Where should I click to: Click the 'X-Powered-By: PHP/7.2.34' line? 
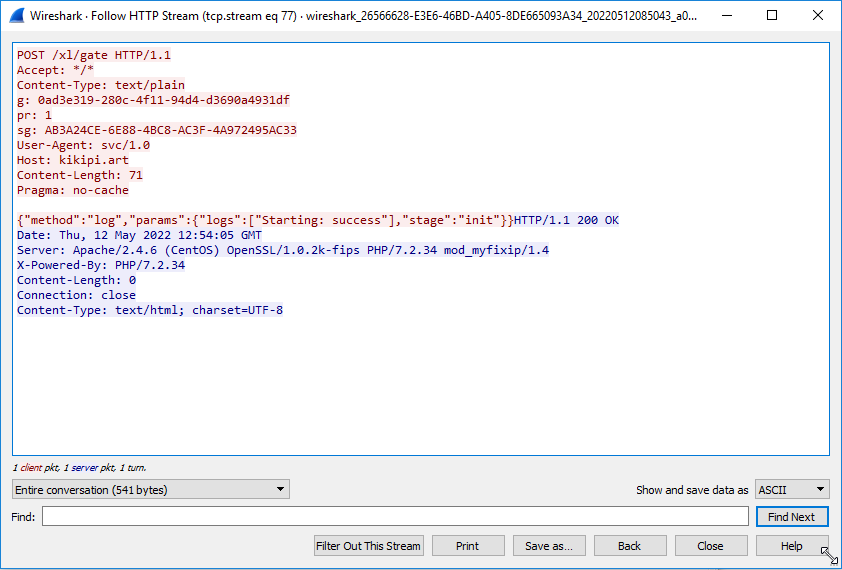(101, 265)
